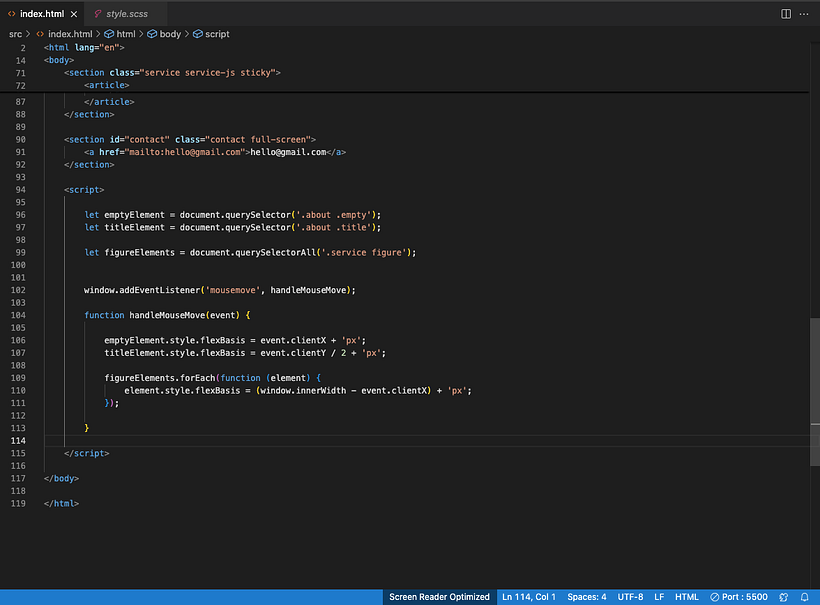This screenshot has width=820, height=605.
Task: Open the notifications bell in status bar
Action: (806, 597)
